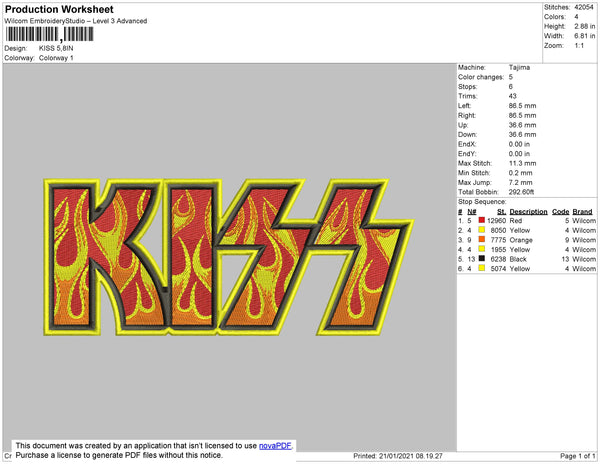The width and height of the screenshot is (600, 464).
Task: Click the Stop Sequence label
Action: click(482, 202)
